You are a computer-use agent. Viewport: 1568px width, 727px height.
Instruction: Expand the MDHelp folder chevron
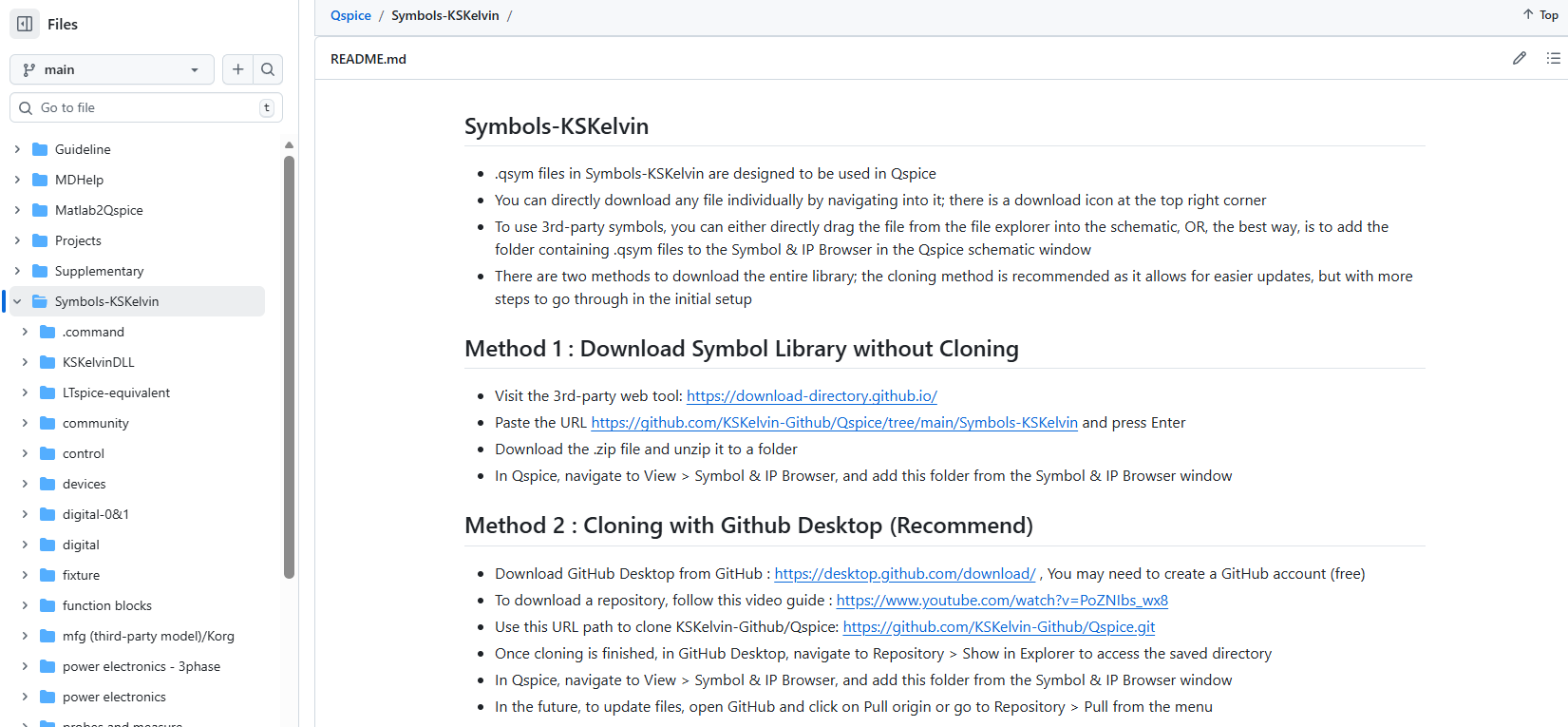point(17,180)
